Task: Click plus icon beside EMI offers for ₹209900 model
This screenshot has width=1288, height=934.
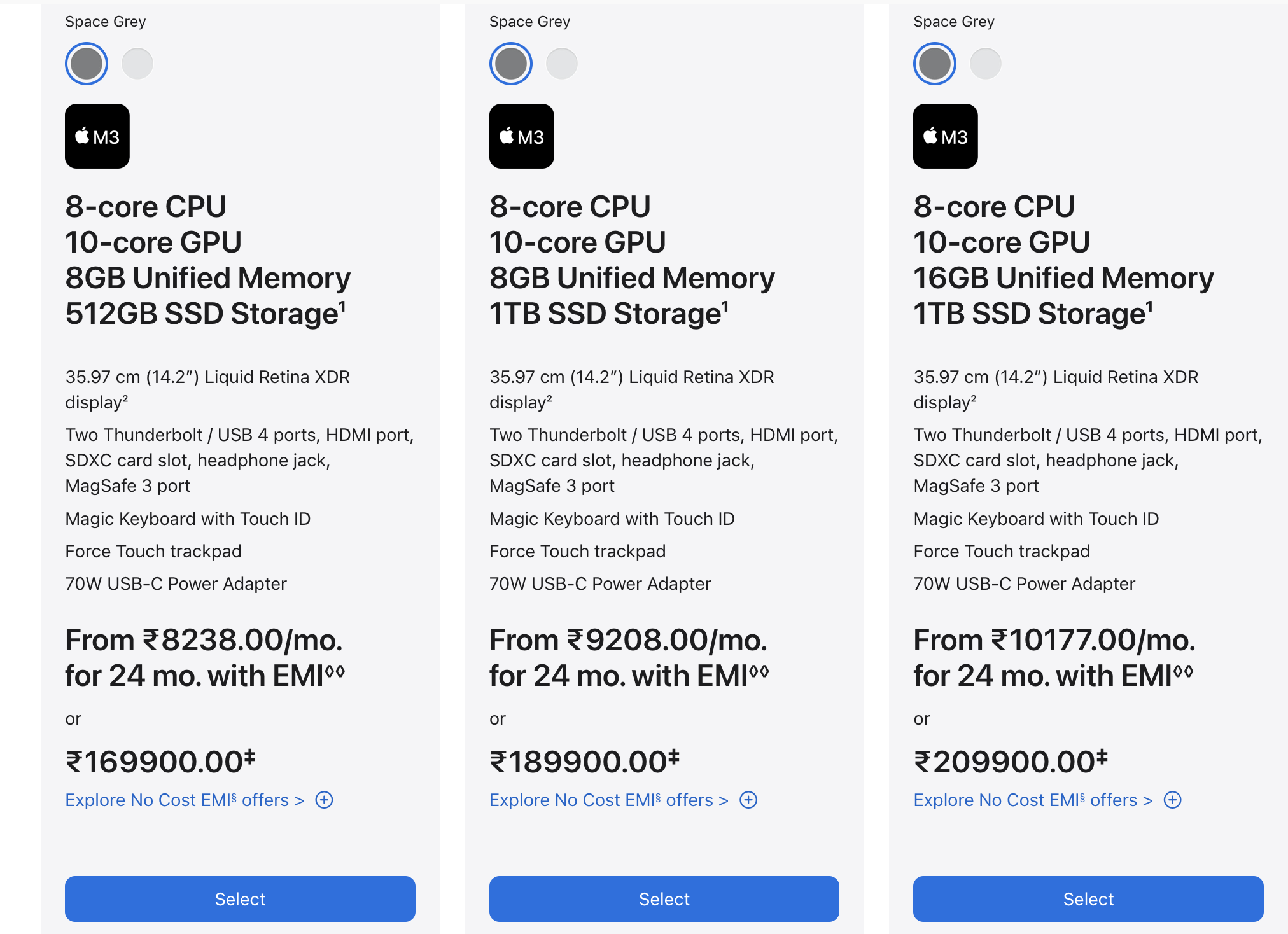Action: [1172, 800]
